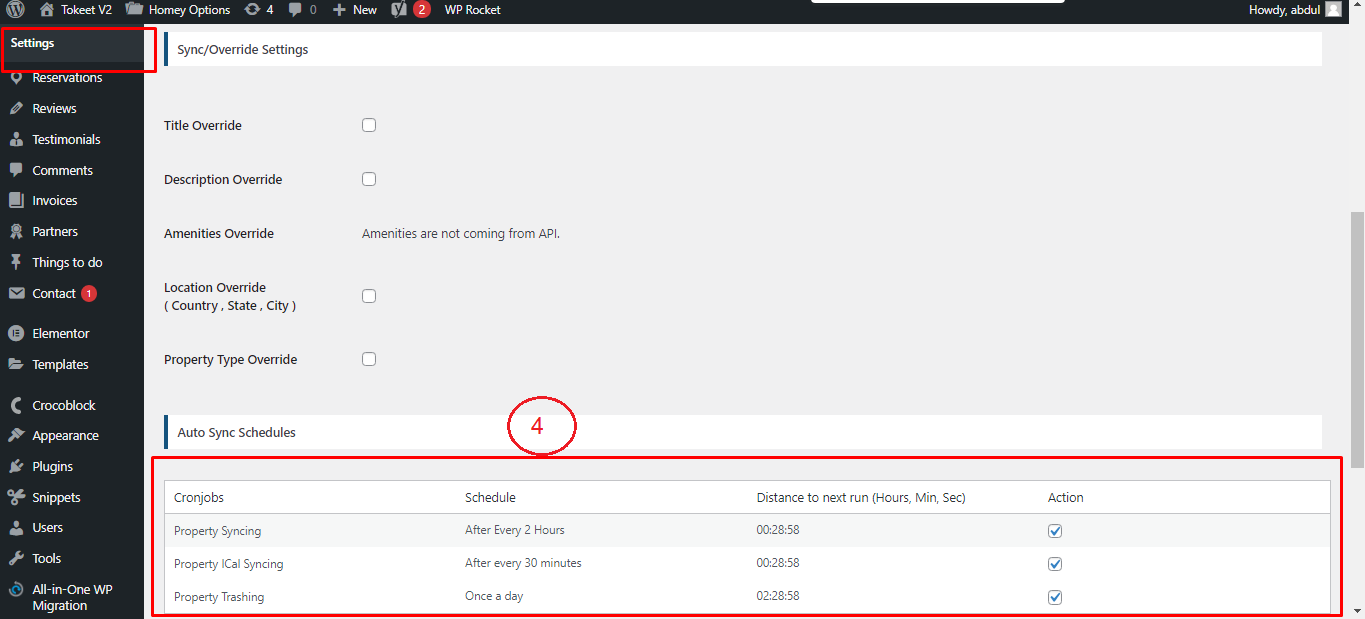
Task: Click the 'After Every 2 Hours' schedule text
Action: coord(515,530)
